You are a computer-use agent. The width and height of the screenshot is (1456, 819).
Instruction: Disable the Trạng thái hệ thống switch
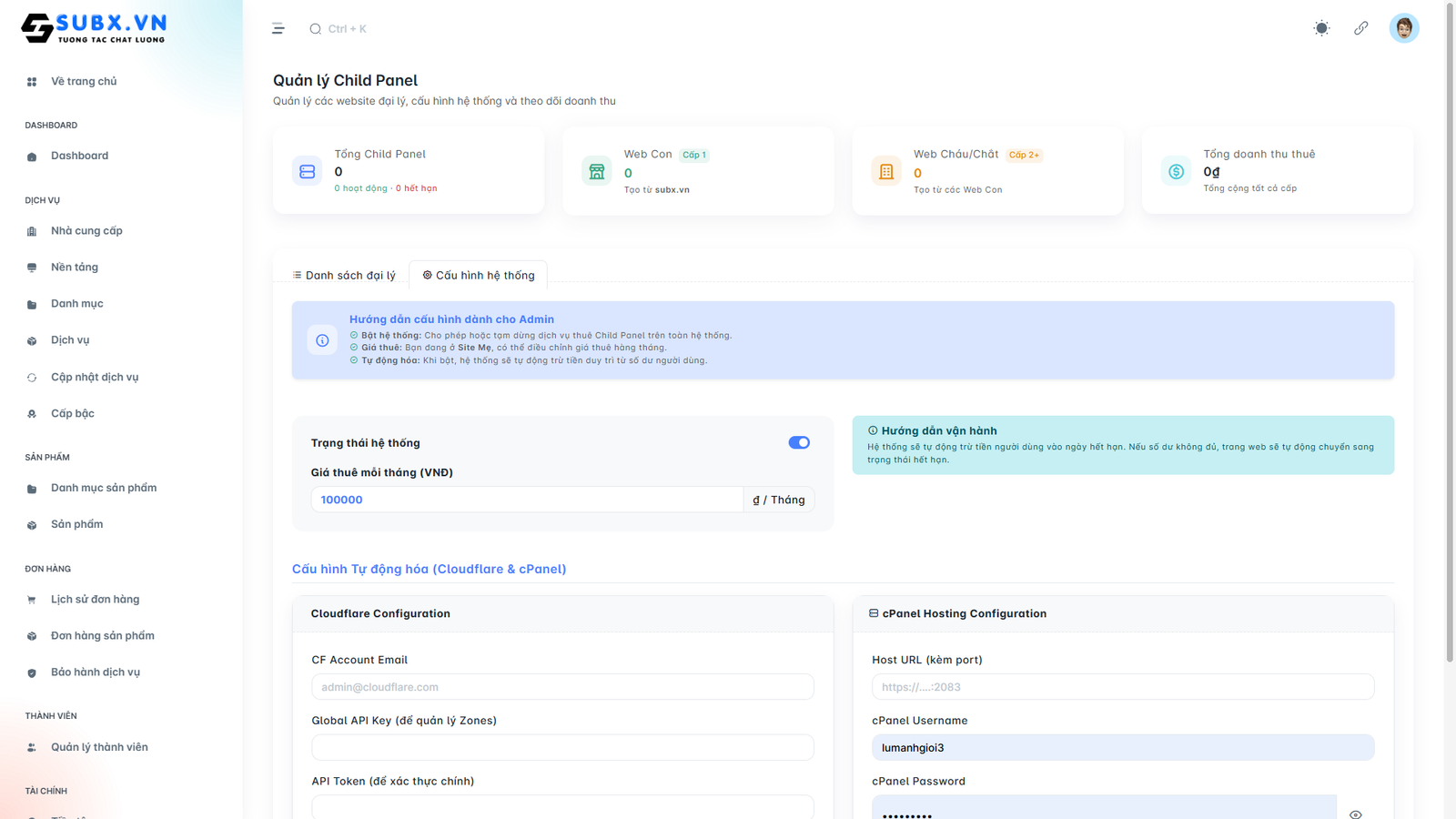(799, 442)
